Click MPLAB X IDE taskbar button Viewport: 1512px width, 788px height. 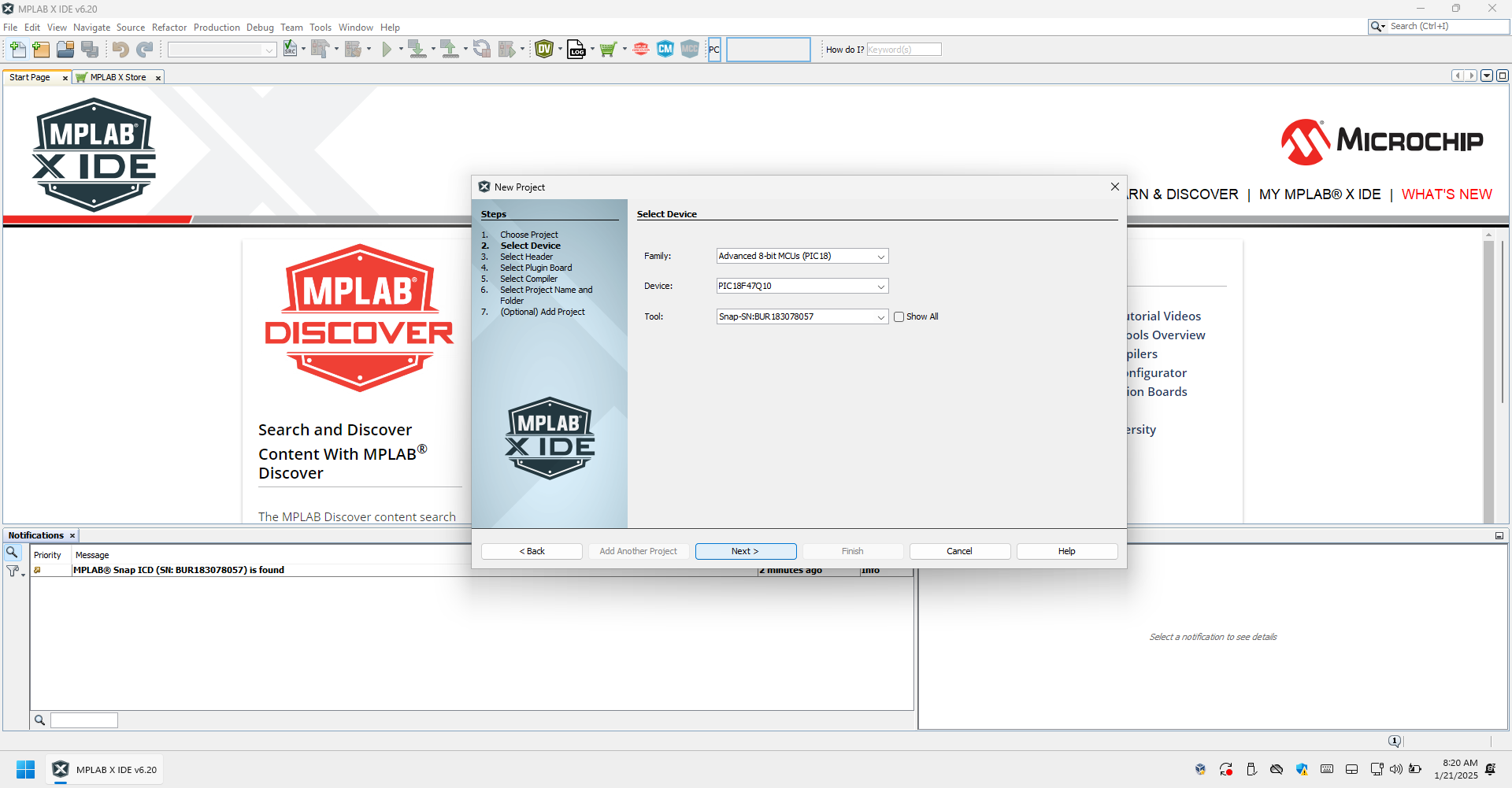click(x=105, y=769)
